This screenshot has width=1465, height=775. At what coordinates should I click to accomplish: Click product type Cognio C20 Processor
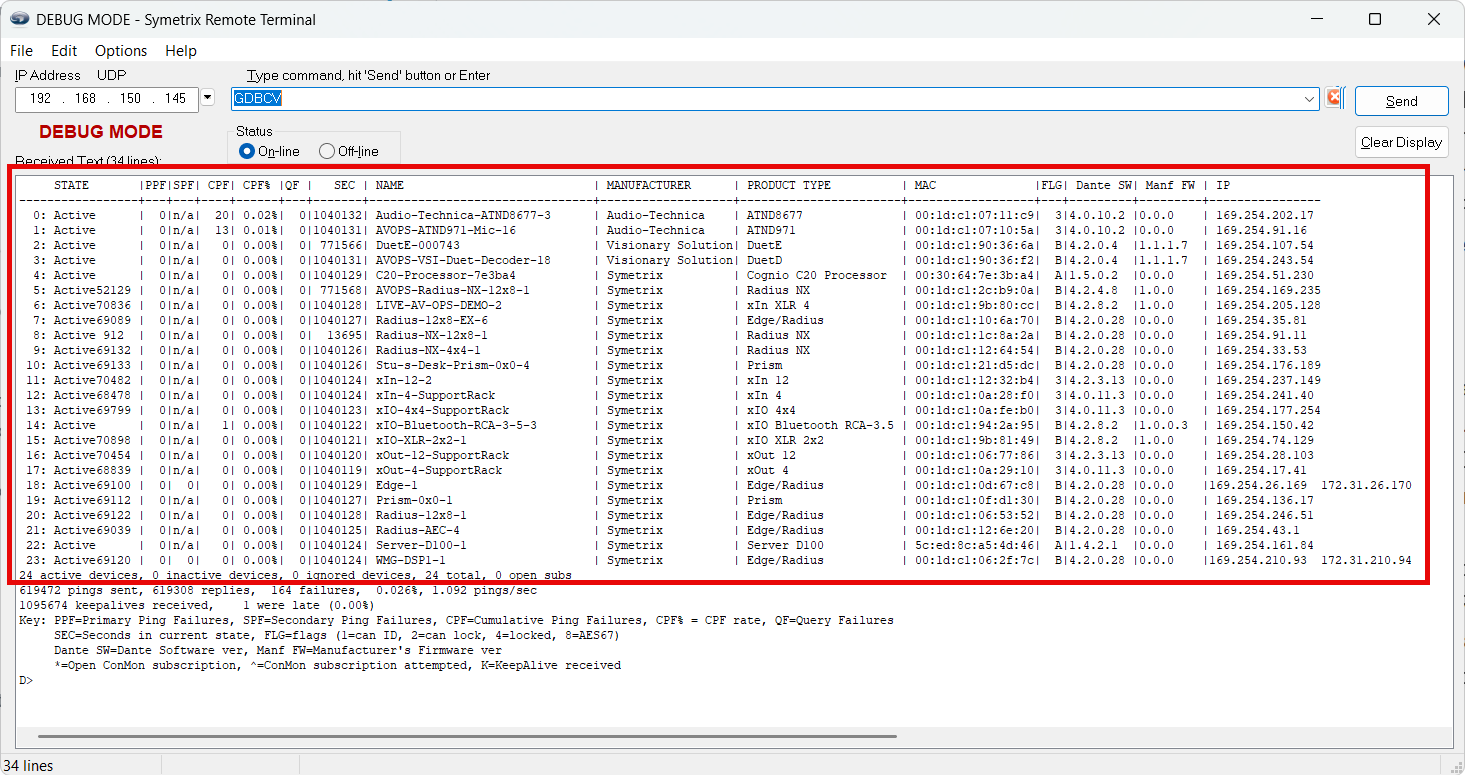(x=817, y=275)
